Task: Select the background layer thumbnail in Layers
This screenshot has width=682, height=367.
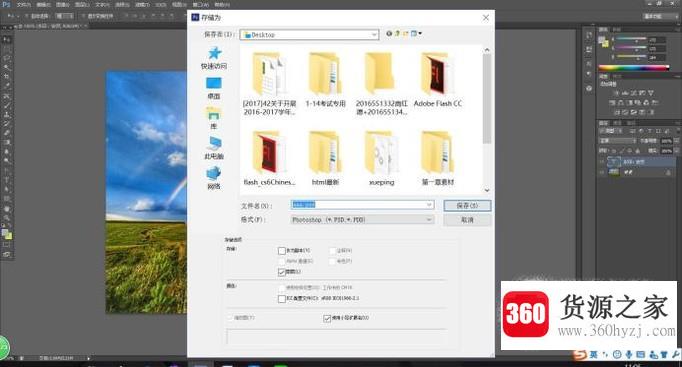Action: pos(613,172)
